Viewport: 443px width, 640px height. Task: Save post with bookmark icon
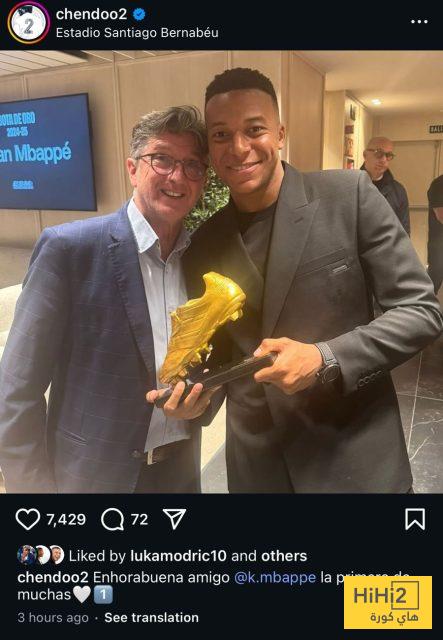point(415,519)
